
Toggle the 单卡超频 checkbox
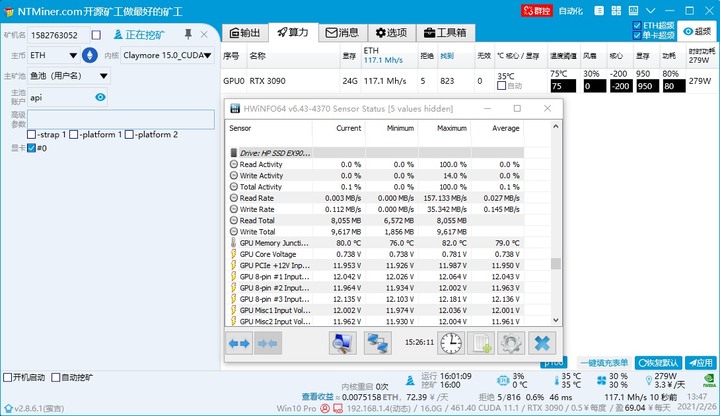[x=637, y=35]
